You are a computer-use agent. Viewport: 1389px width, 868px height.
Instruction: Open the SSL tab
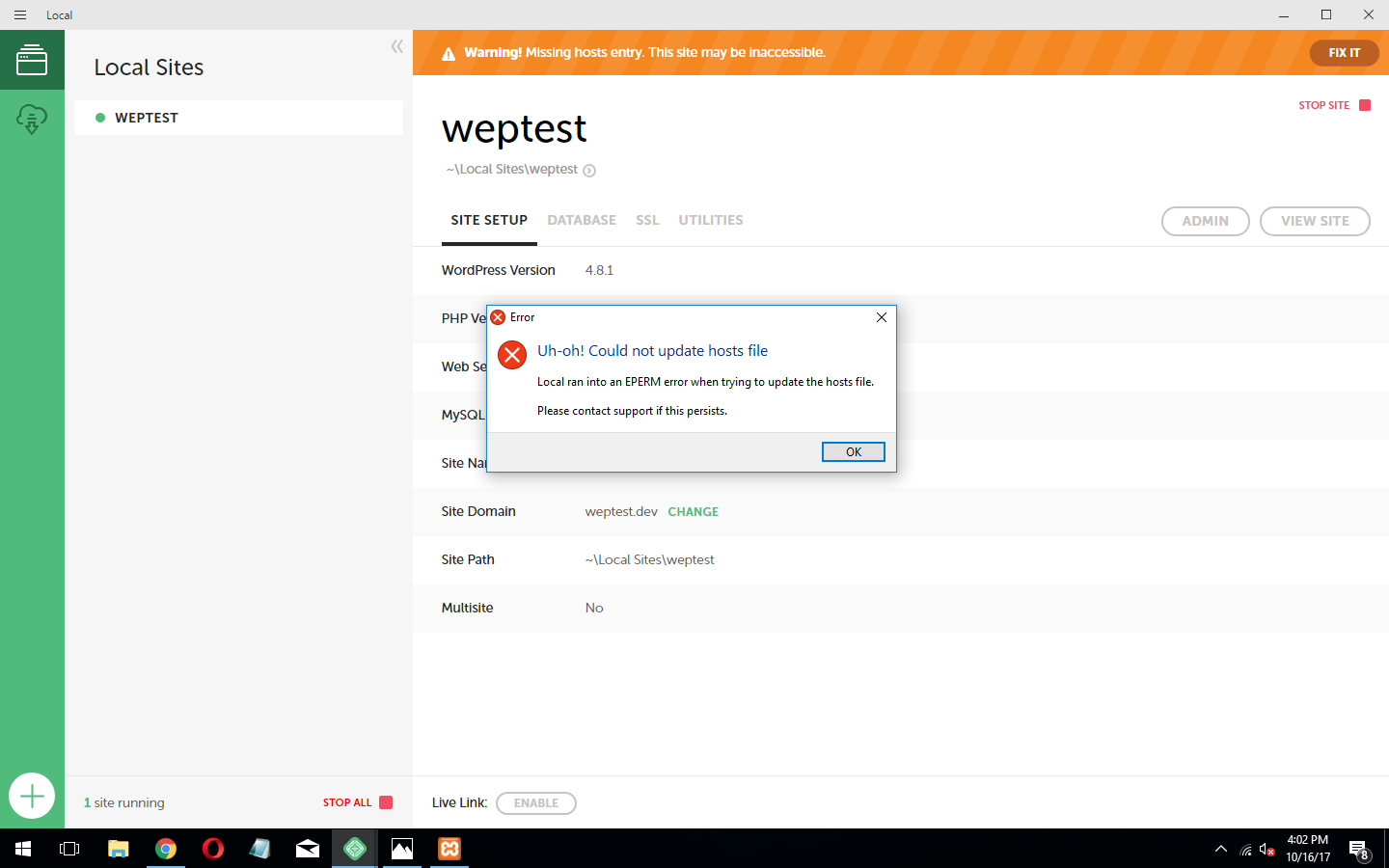click(x=647, y=220)
